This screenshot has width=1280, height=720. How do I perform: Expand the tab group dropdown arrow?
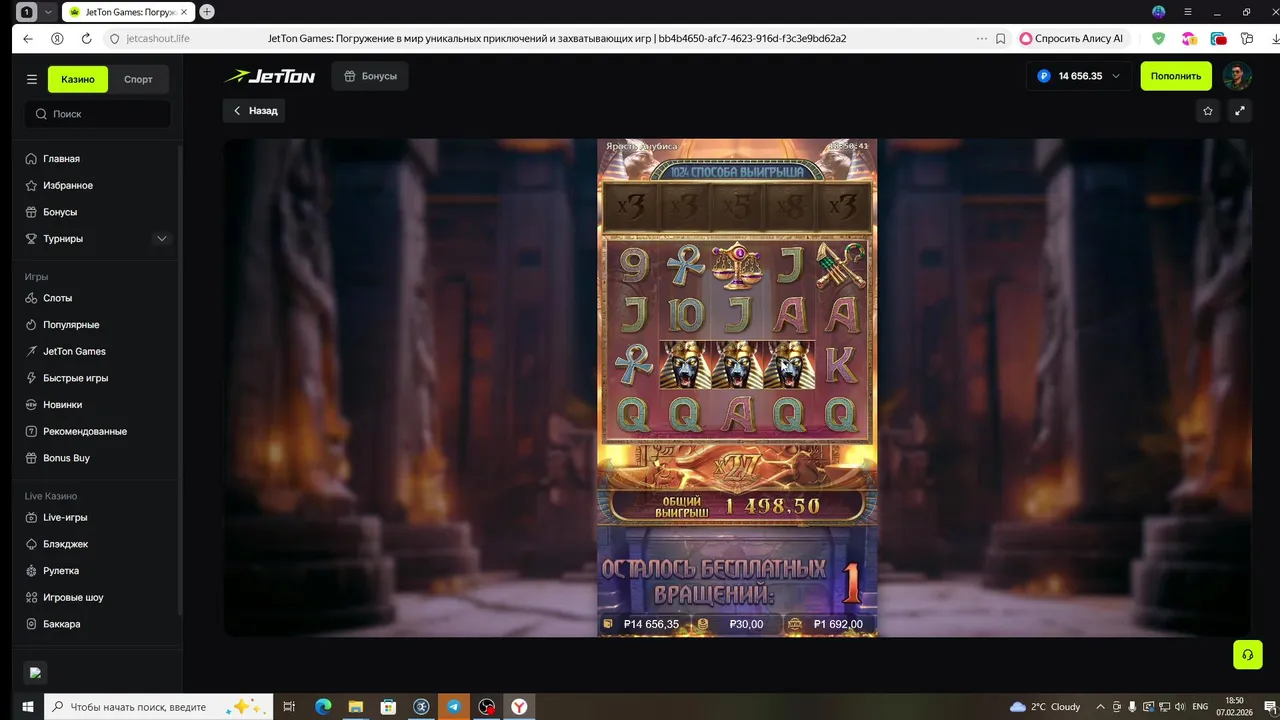point(48,12)
